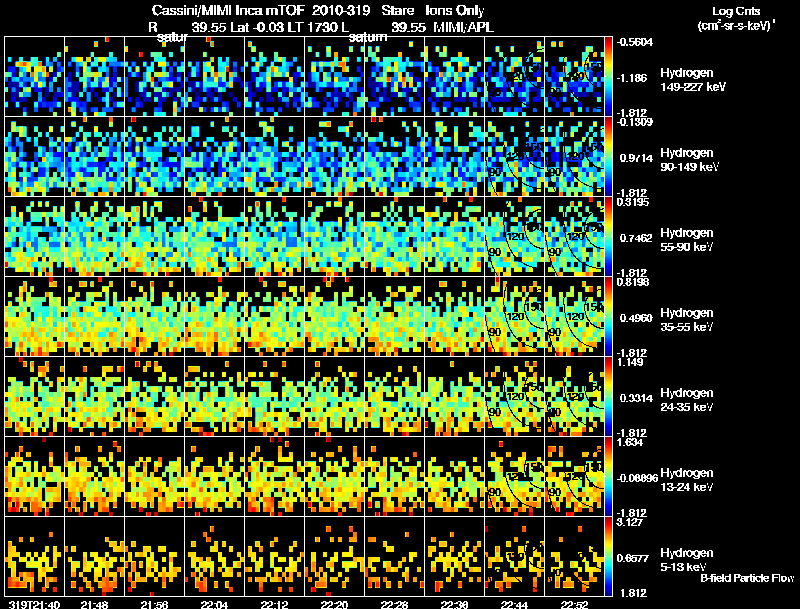The image size is (800, 609).
Task: Click the colorbar value '0.3195'
Action: pyautogui.click(x=633, y=202)
